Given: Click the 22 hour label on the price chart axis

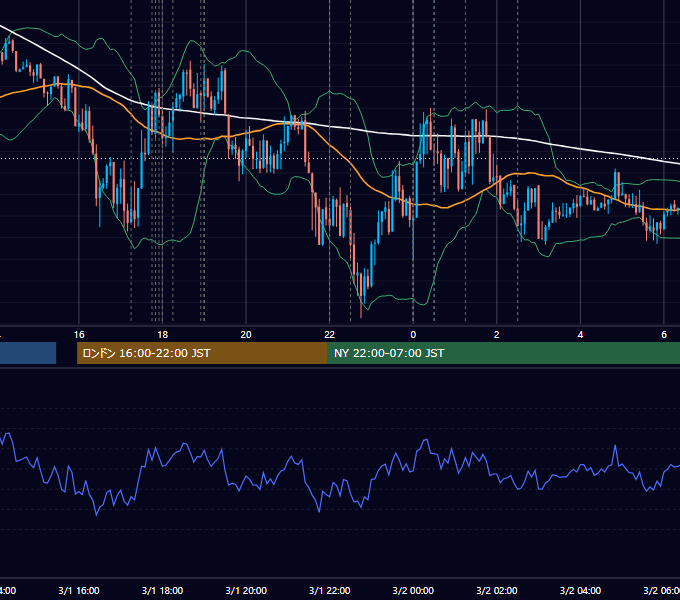Looking at the screenshot, I should click(x=330, y=335).
